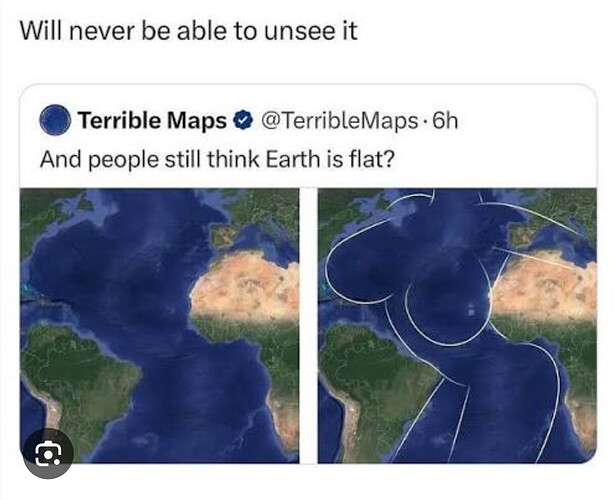
Task: Click the blue verified badge
Action: [x=242, y=122]
